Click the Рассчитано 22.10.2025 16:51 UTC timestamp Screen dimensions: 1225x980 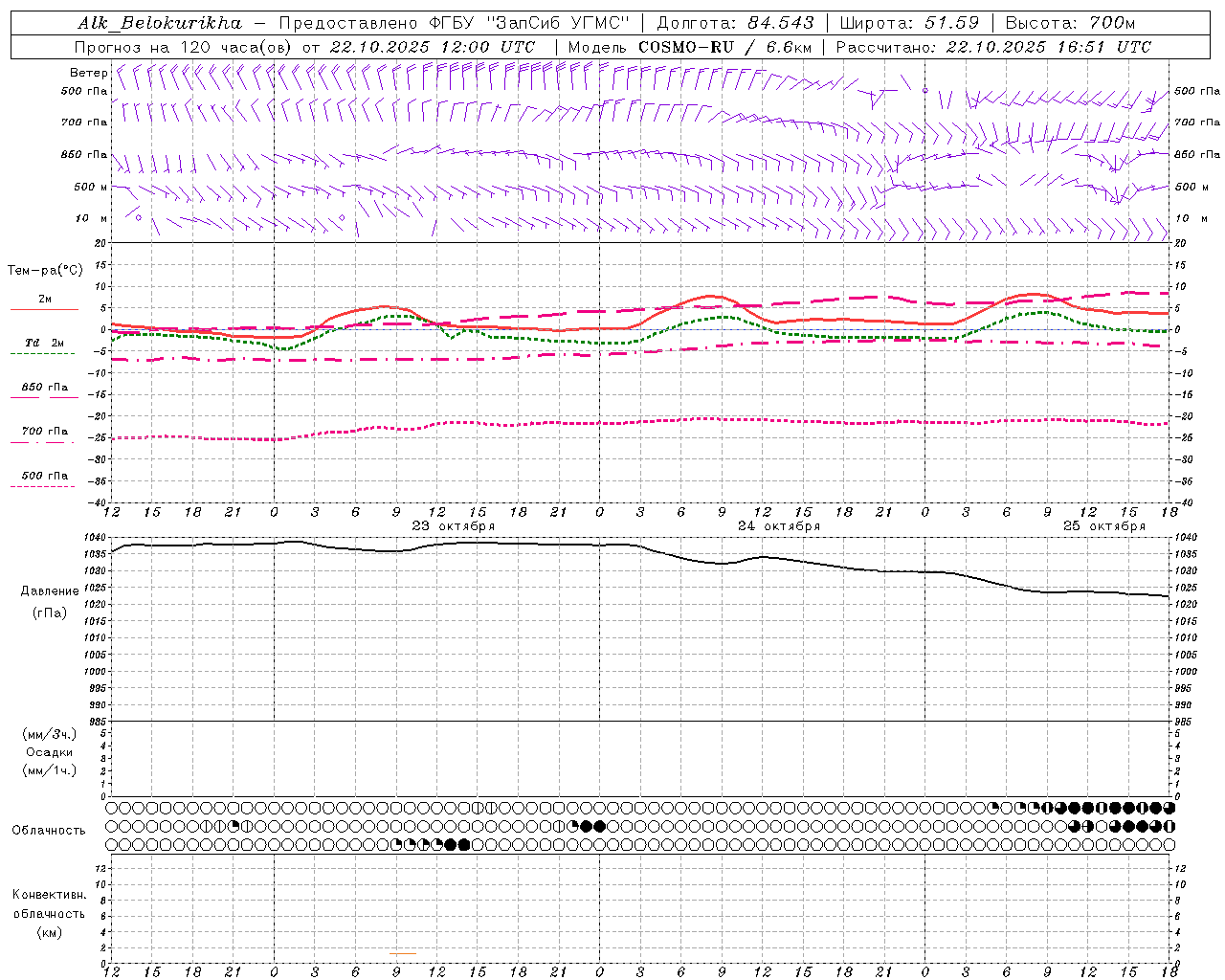[x=993, y=47]
